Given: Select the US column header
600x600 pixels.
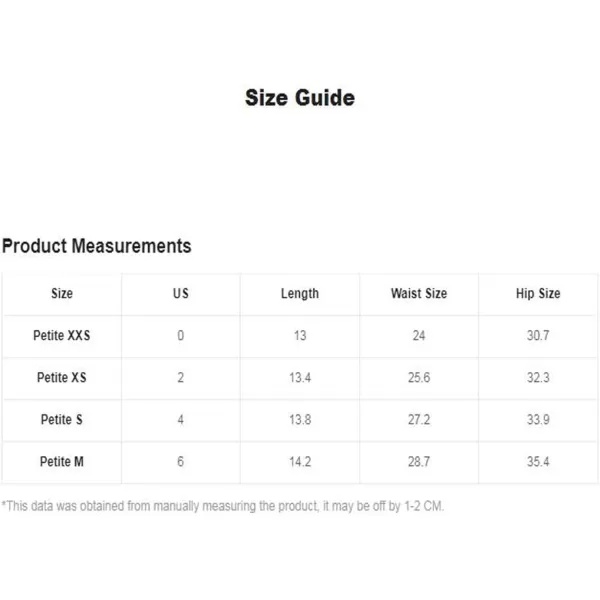Looking at the screenshot, I should [x=181, y=293].
